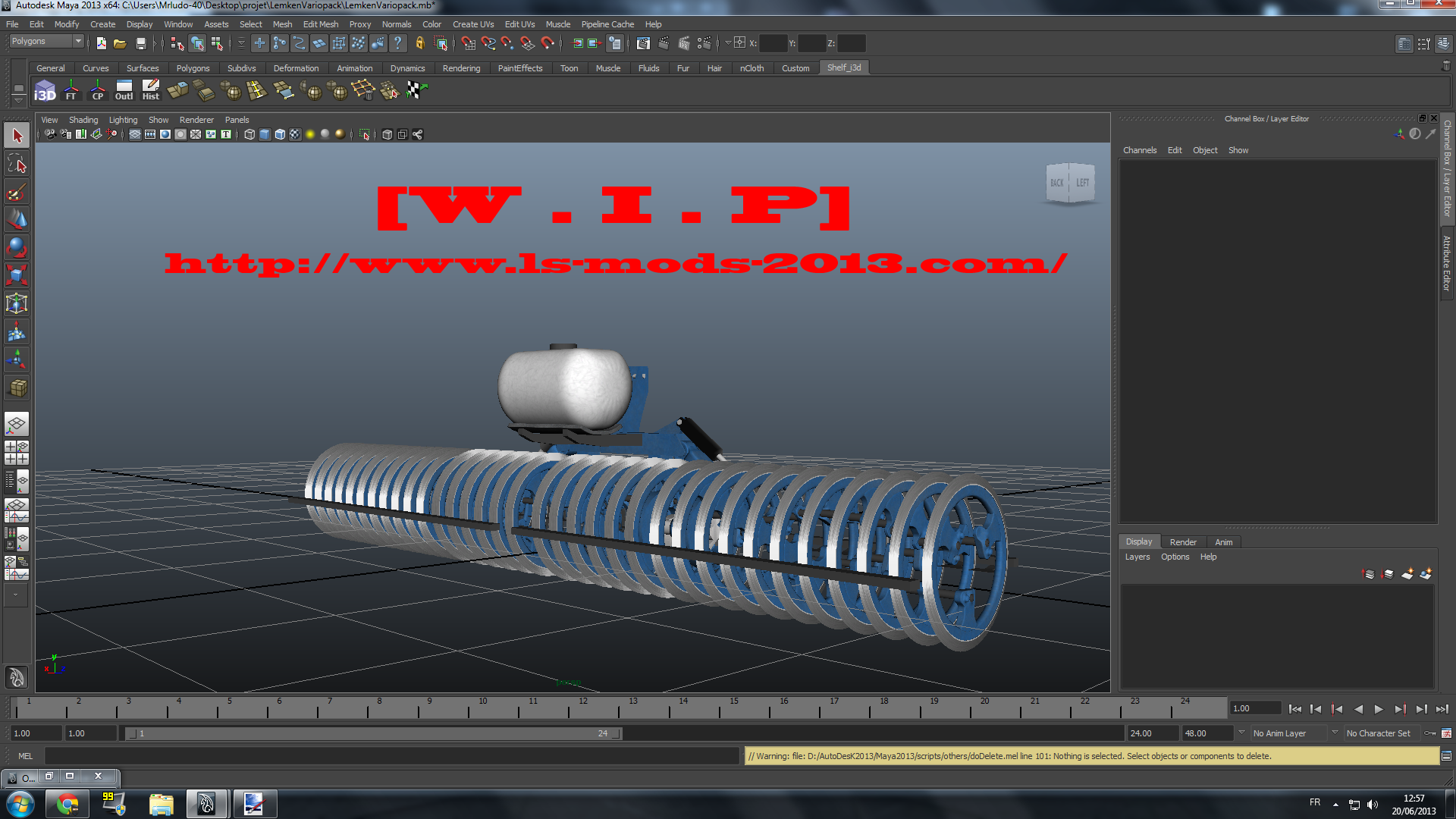This screenshot has width=1456, height=819.
Task: Open the Create UVs menu
Action: point(473,24)
